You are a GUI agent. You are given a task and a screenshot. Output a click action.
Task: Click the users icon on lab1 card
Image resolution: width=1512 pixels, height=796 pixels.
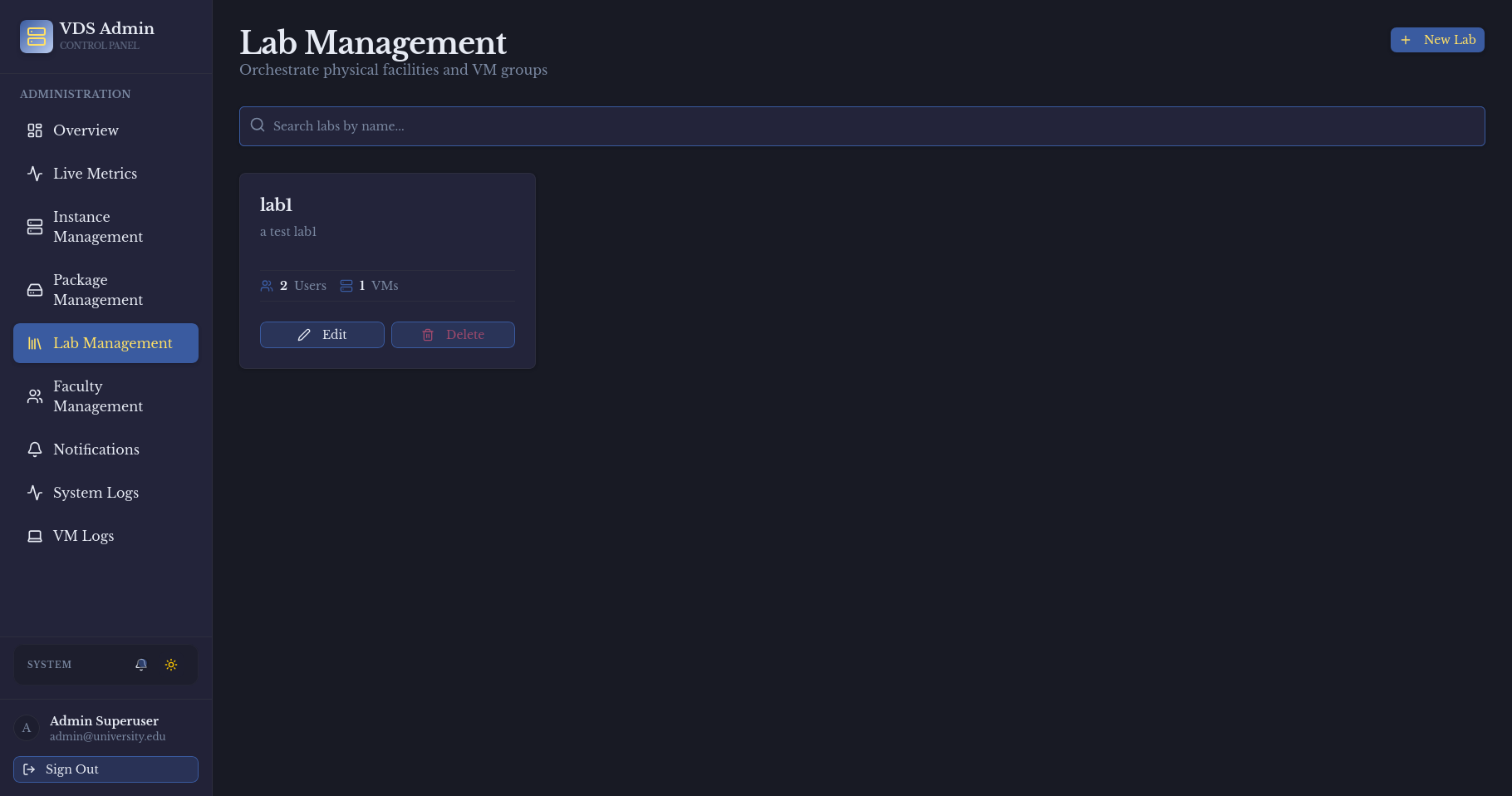point(267,286)
